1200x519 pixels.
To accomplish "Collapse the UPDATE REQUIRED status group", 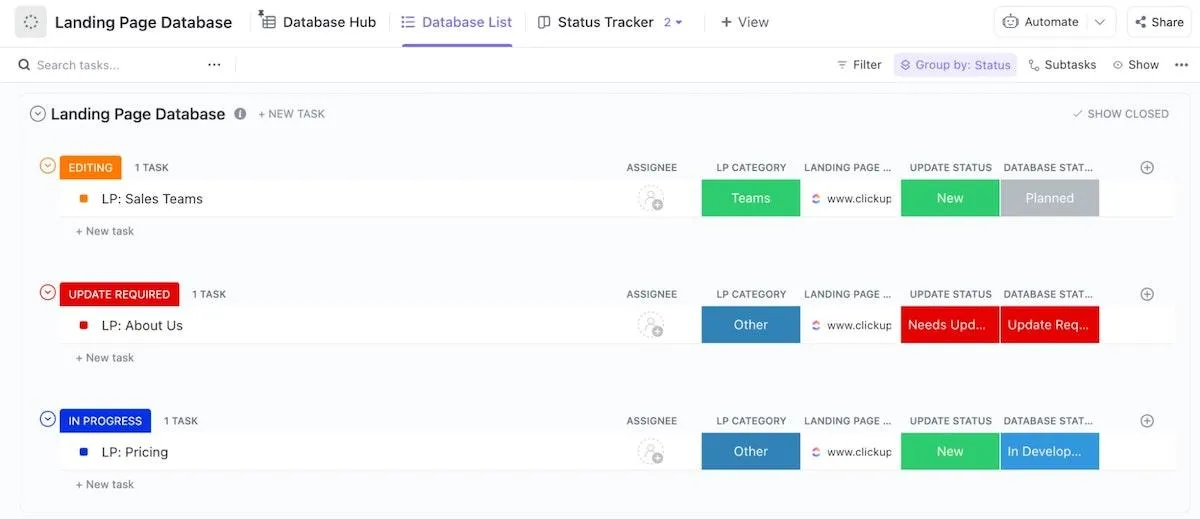I will click(x=47, y=293).
